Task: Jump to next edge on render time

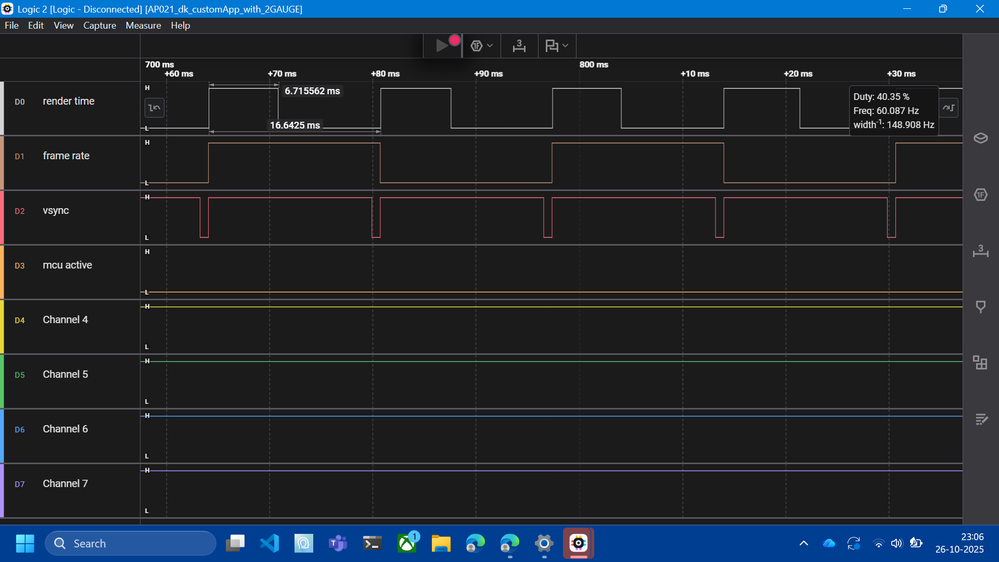Action: [x=948, y=108]
